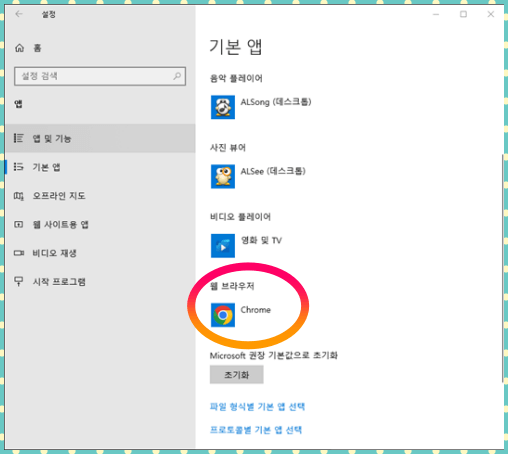This screenshot has height=454, width=508.
Task: Go to 웹 사이트용 앱
Action: [100, 224]
